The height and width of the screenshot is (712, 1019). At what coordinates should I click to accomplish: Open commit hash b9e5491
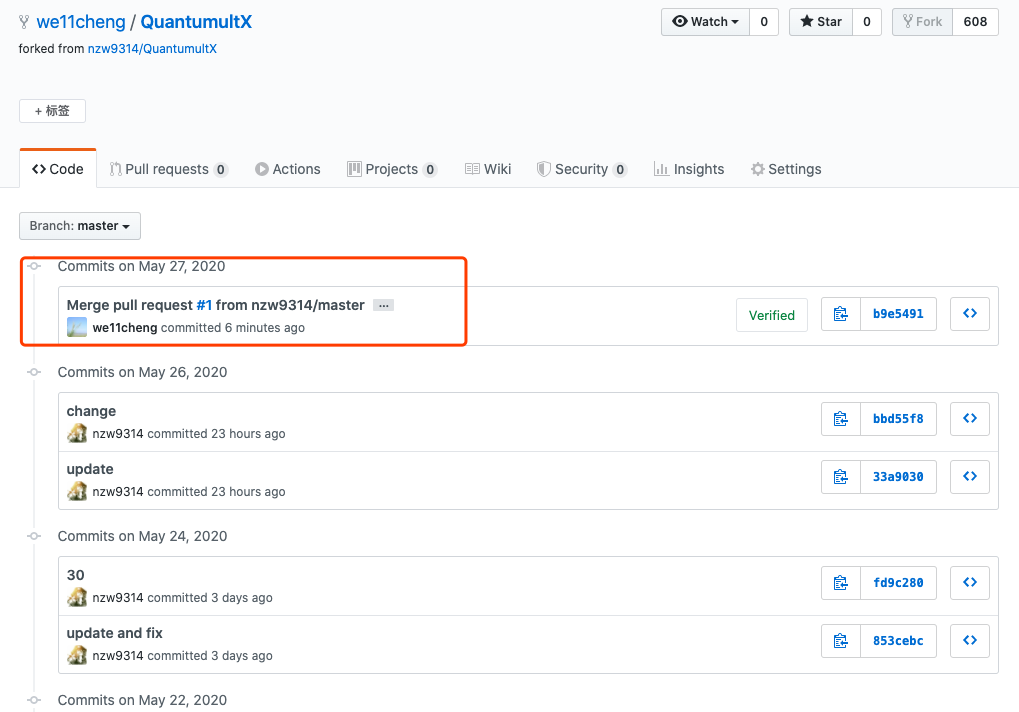coord(898,314)
